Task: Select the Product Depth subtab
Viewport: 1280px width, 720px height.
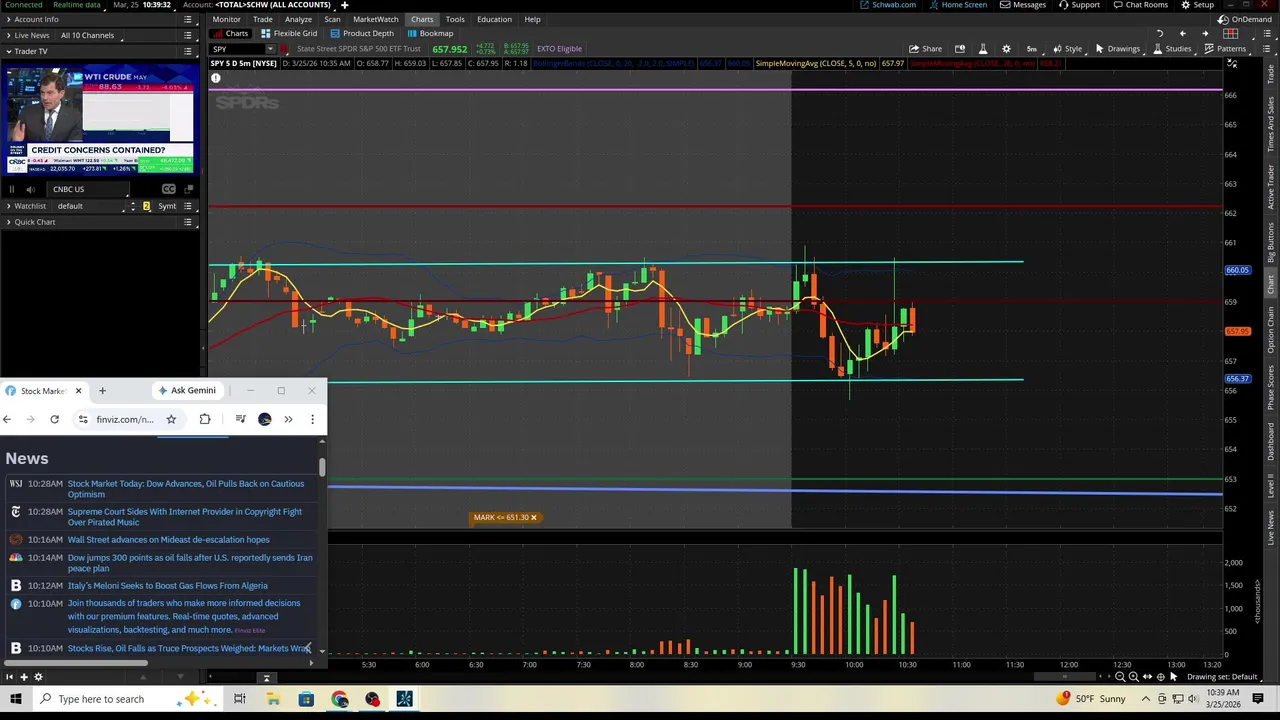Action: (362, 33)
